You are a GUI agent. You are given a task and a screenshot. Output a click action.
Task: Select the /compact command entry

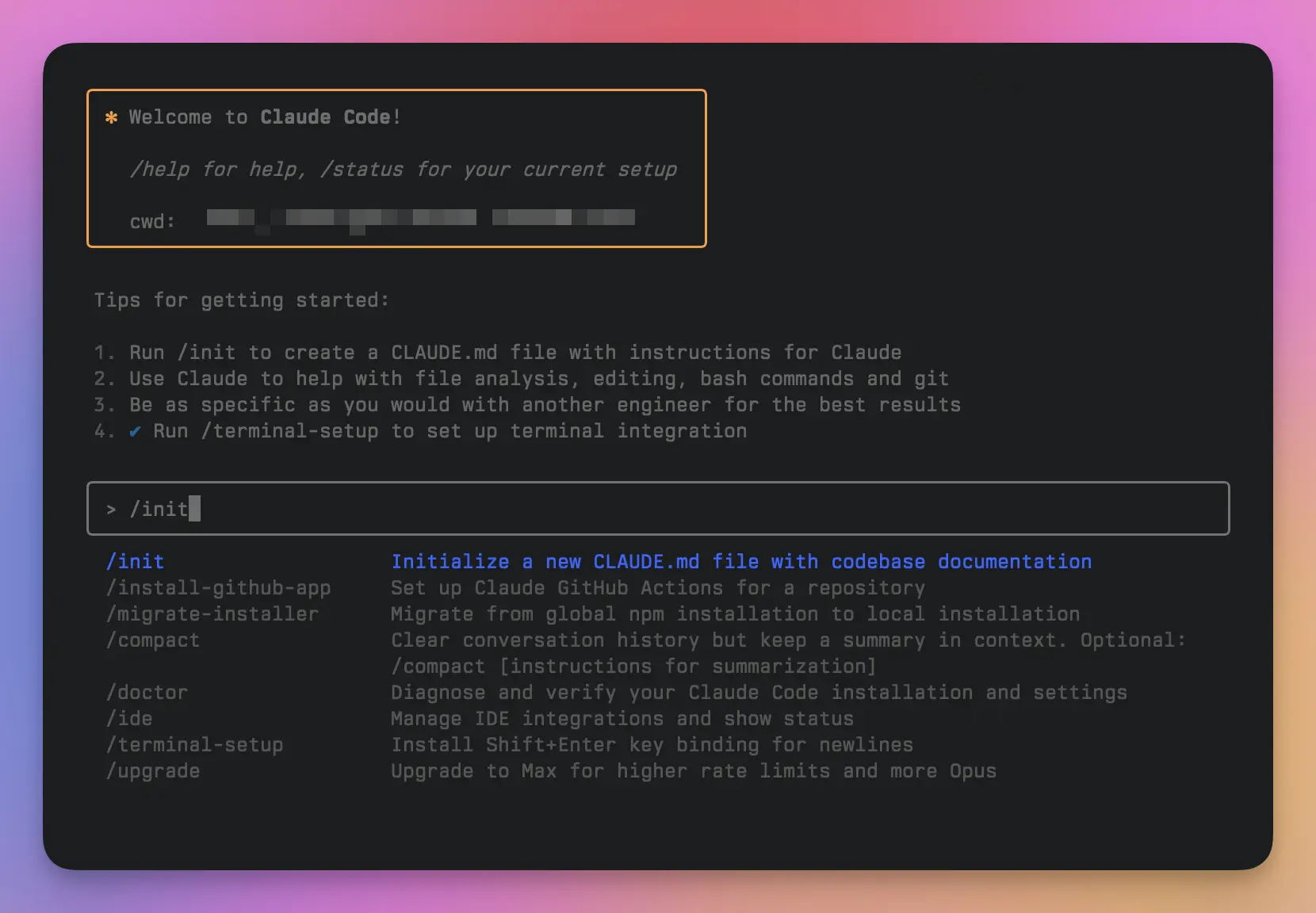[152, 640]
